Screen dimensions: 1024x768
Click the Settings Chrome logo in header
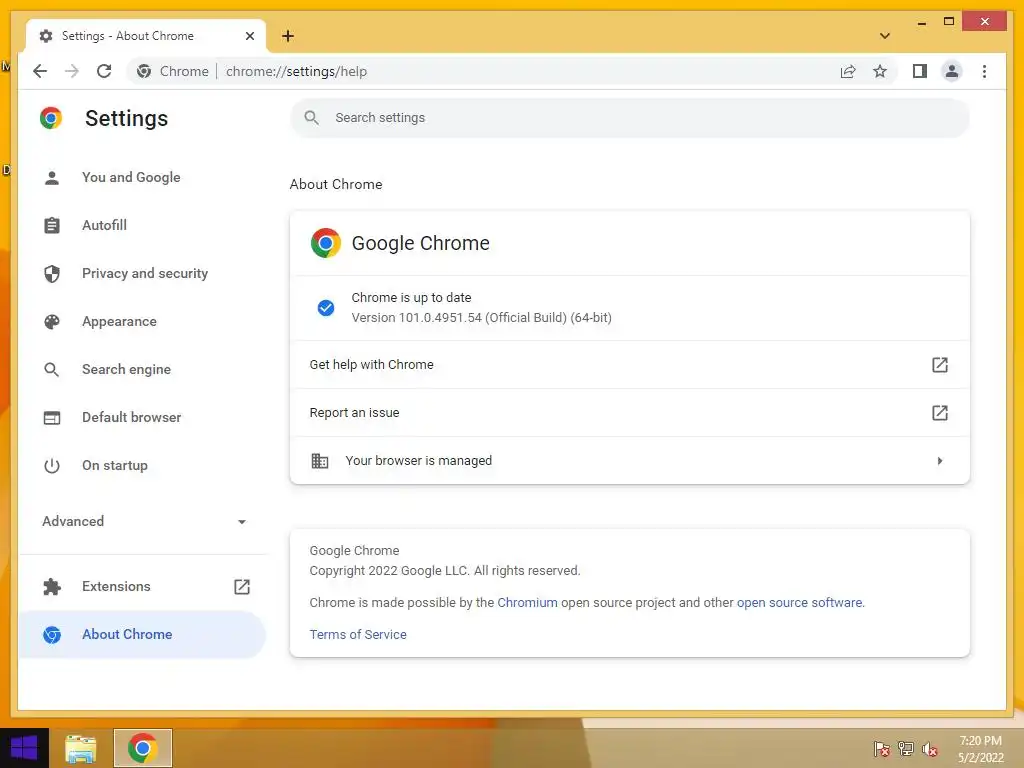coord(51,118)
